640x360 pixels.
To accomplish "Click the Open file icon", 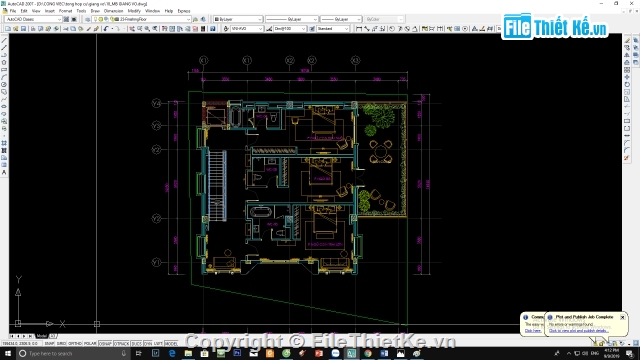I will point(16,29).
